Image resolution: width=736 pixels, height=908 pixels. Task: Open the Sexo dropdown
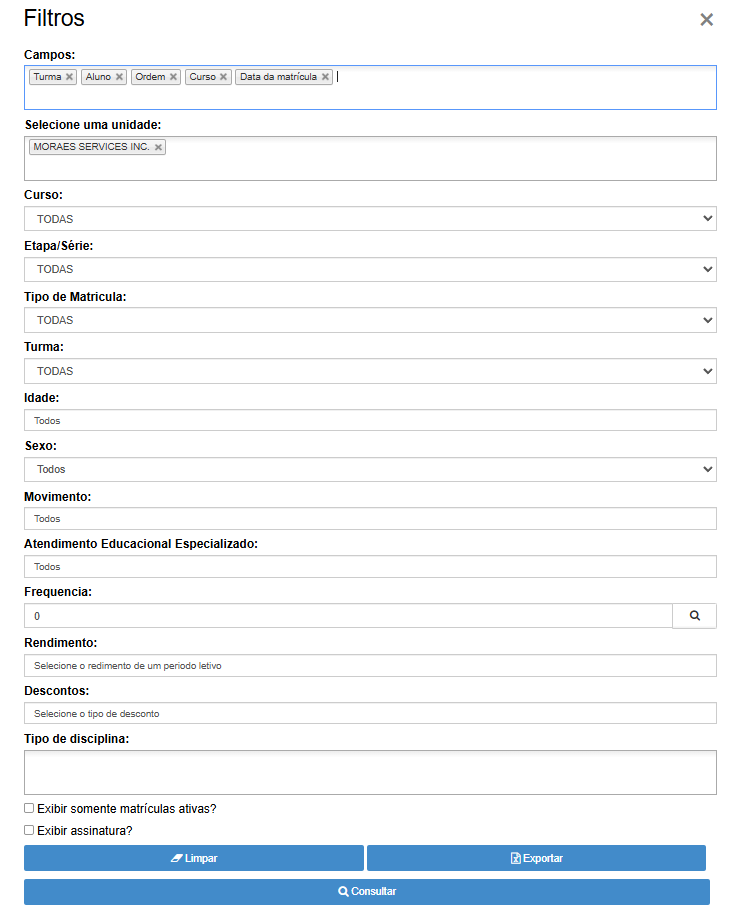370,470
